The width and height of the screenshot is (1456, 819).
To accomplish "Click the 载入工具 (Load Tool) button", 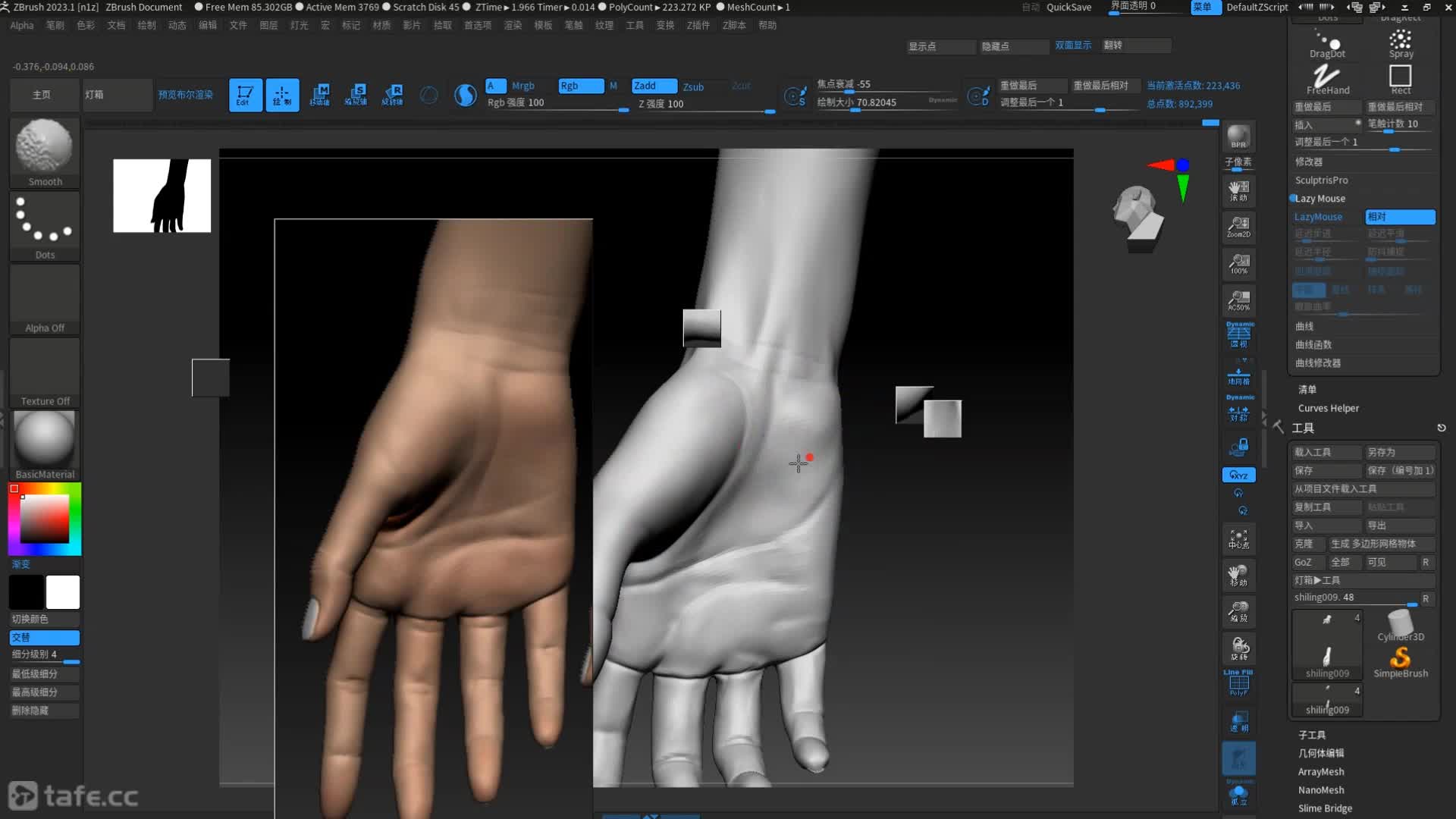I will 1327,452.
